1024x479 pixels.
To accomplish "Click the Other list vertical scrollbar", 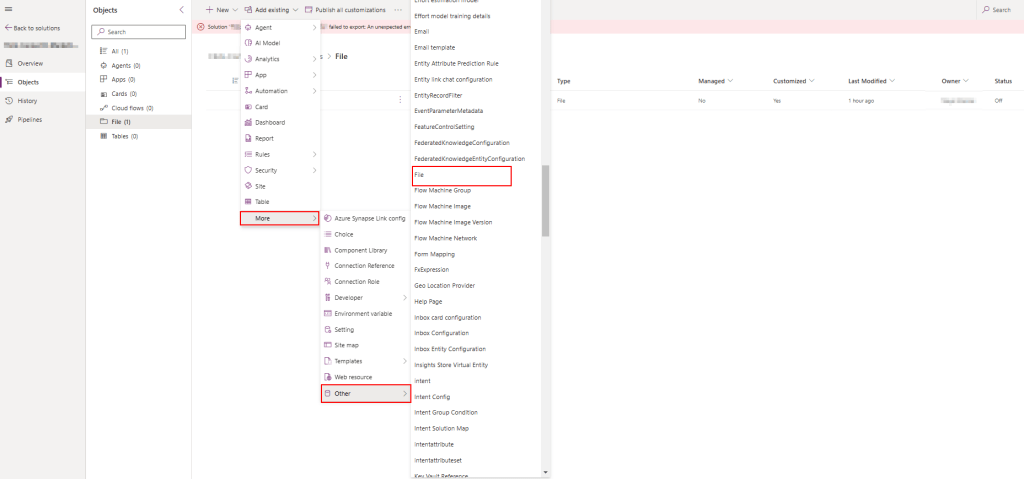I will [545, 200].
